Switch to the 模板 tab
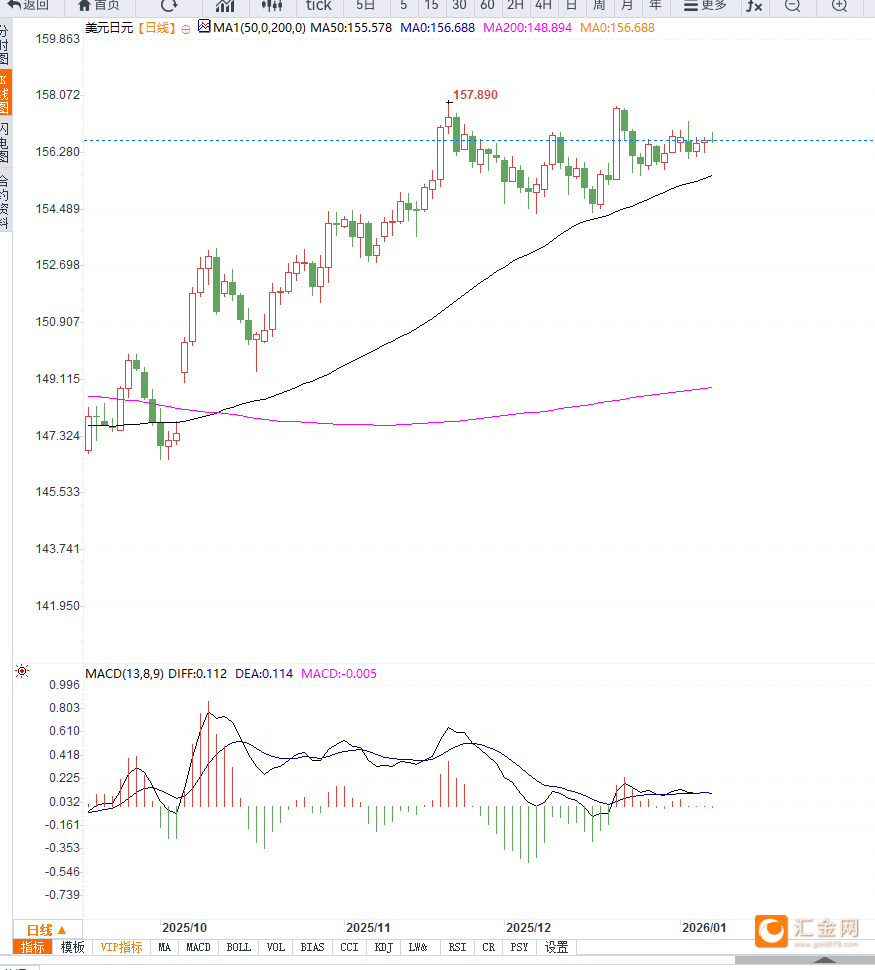The width and height of the screenshot is (875, 970). click(72, 947)
